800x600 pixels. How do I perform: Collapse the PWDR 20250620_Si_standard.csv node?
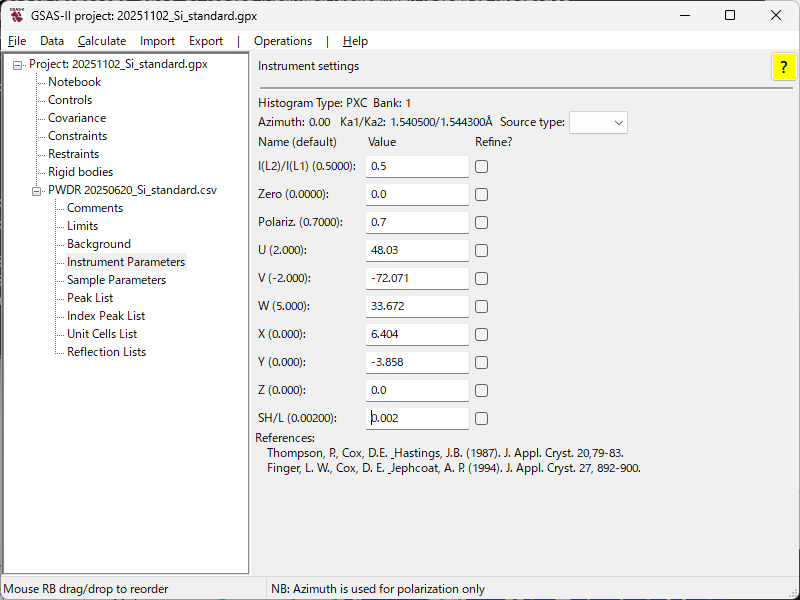tap(37, 191)
